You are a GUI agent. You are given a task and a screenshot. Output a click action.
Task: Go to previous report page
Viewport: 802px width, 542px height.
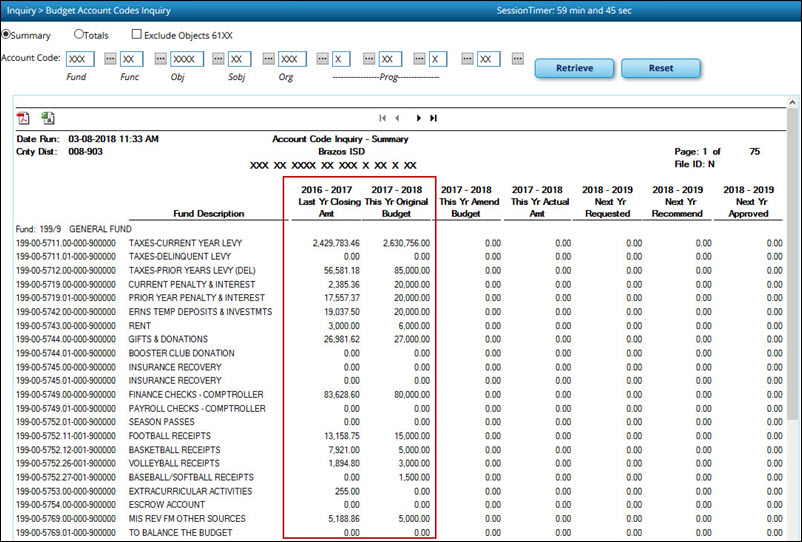(397, 118)
